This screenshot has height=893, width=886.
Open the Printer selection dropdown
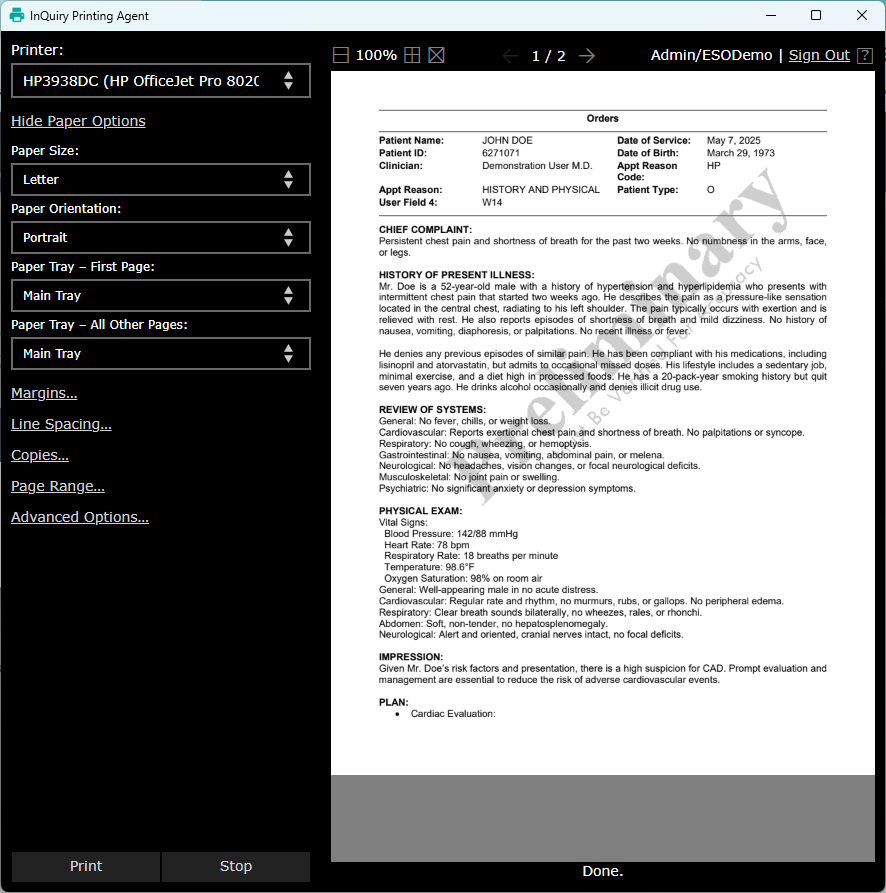pos(161,81)
